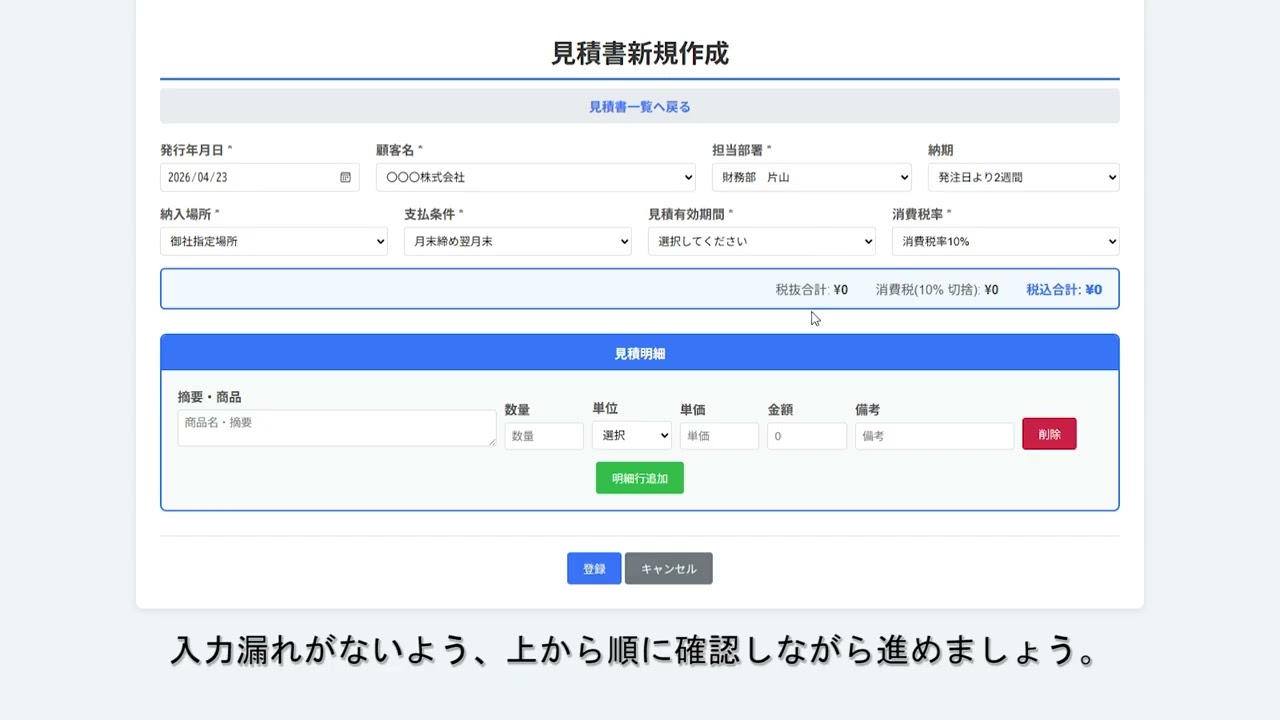Submit the form with 登録 button
1280x720 pixels.
coord(594,568)
